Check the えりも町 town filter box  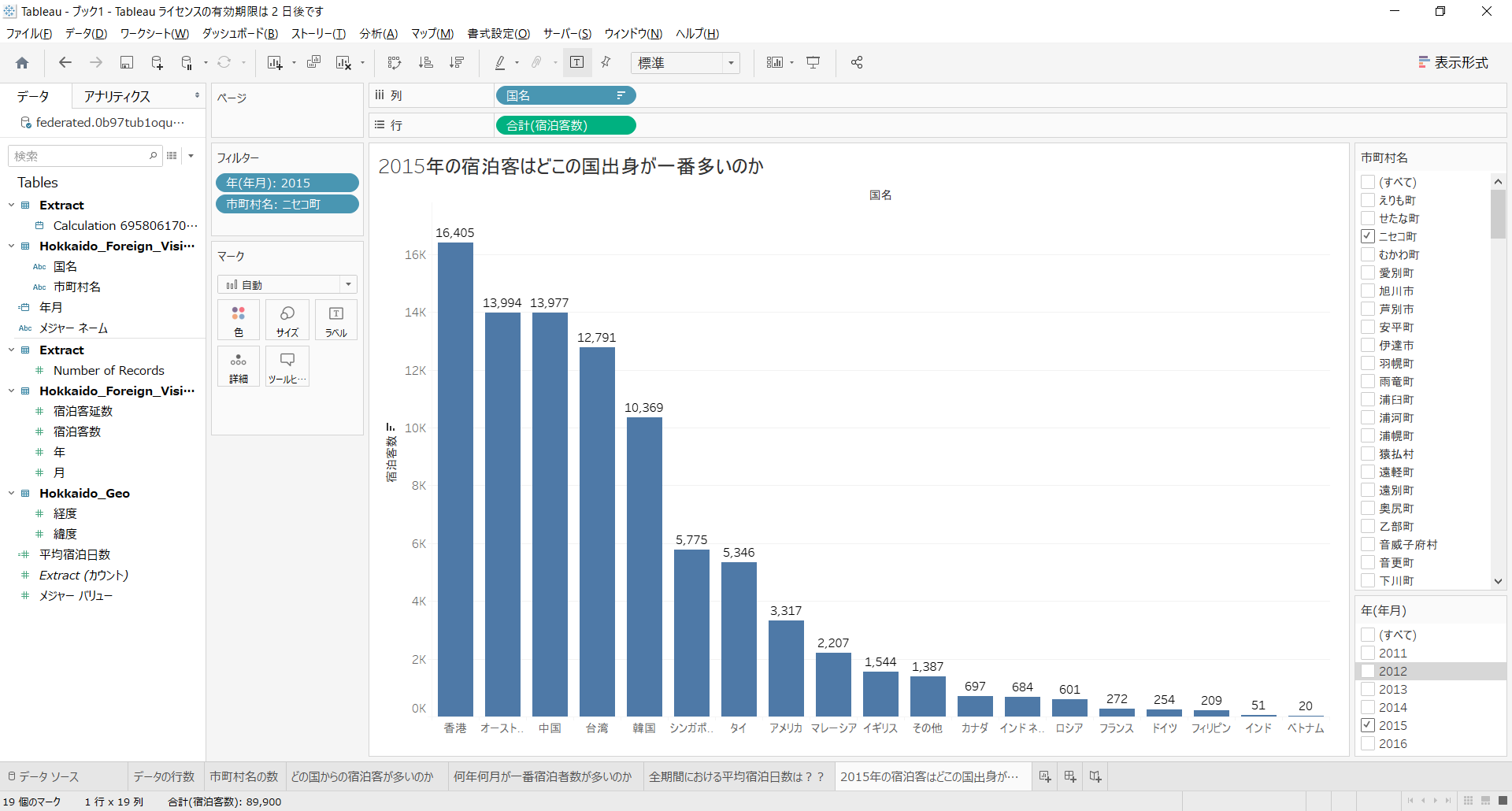pyautogui.click(x=1368, y=200)
